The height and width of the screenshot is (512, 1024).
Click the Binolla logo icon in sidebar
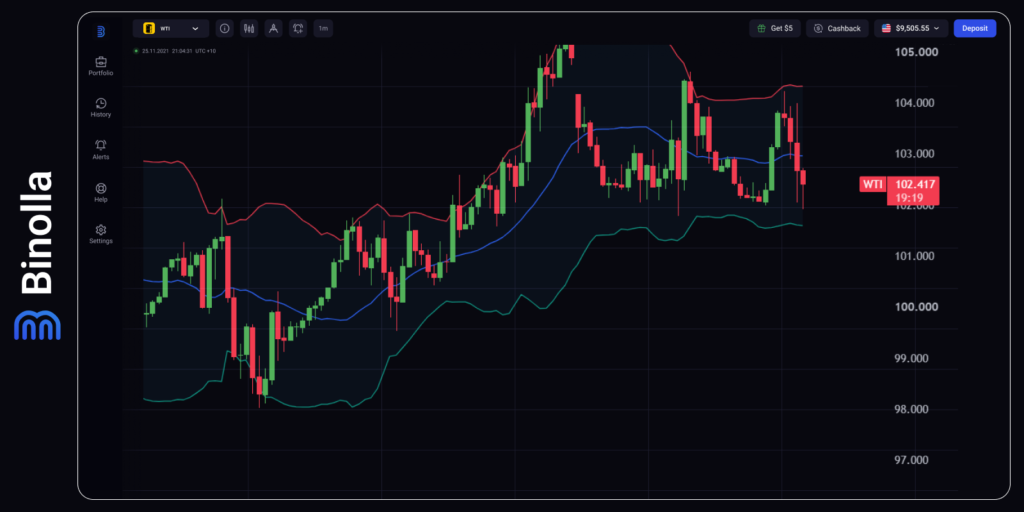pyautogui.click(x=101, y=31)
